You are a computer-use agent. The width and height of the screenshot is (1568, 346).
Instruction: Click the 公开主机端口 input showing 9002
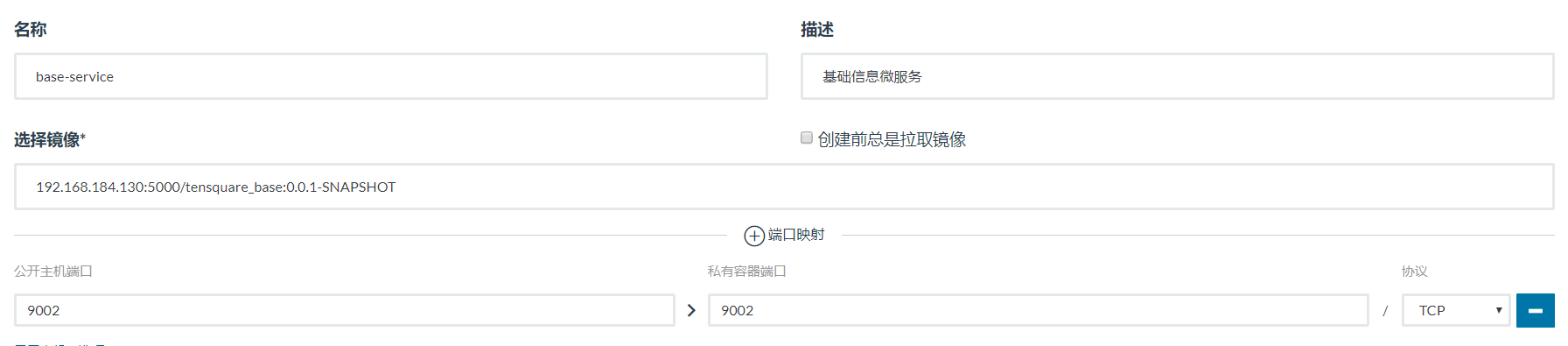point(345,310)
